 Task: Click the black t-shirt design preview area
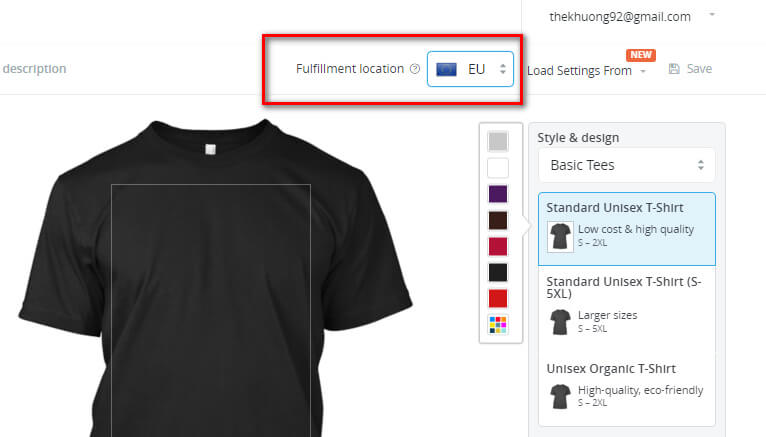pyautogui.click(x=210, y=300)
